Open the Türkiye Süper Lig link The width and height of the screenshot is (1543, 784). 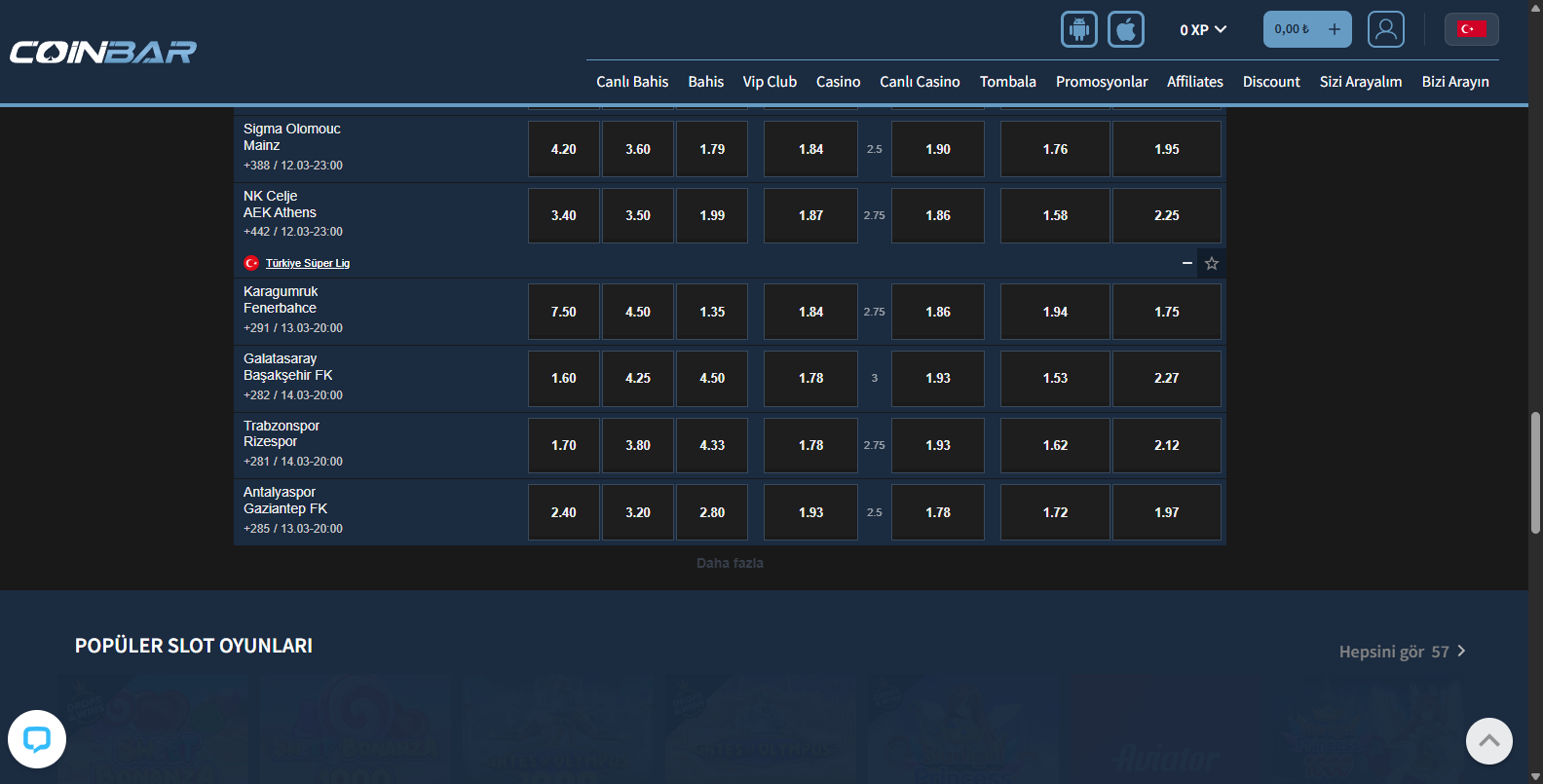point(307,263)
